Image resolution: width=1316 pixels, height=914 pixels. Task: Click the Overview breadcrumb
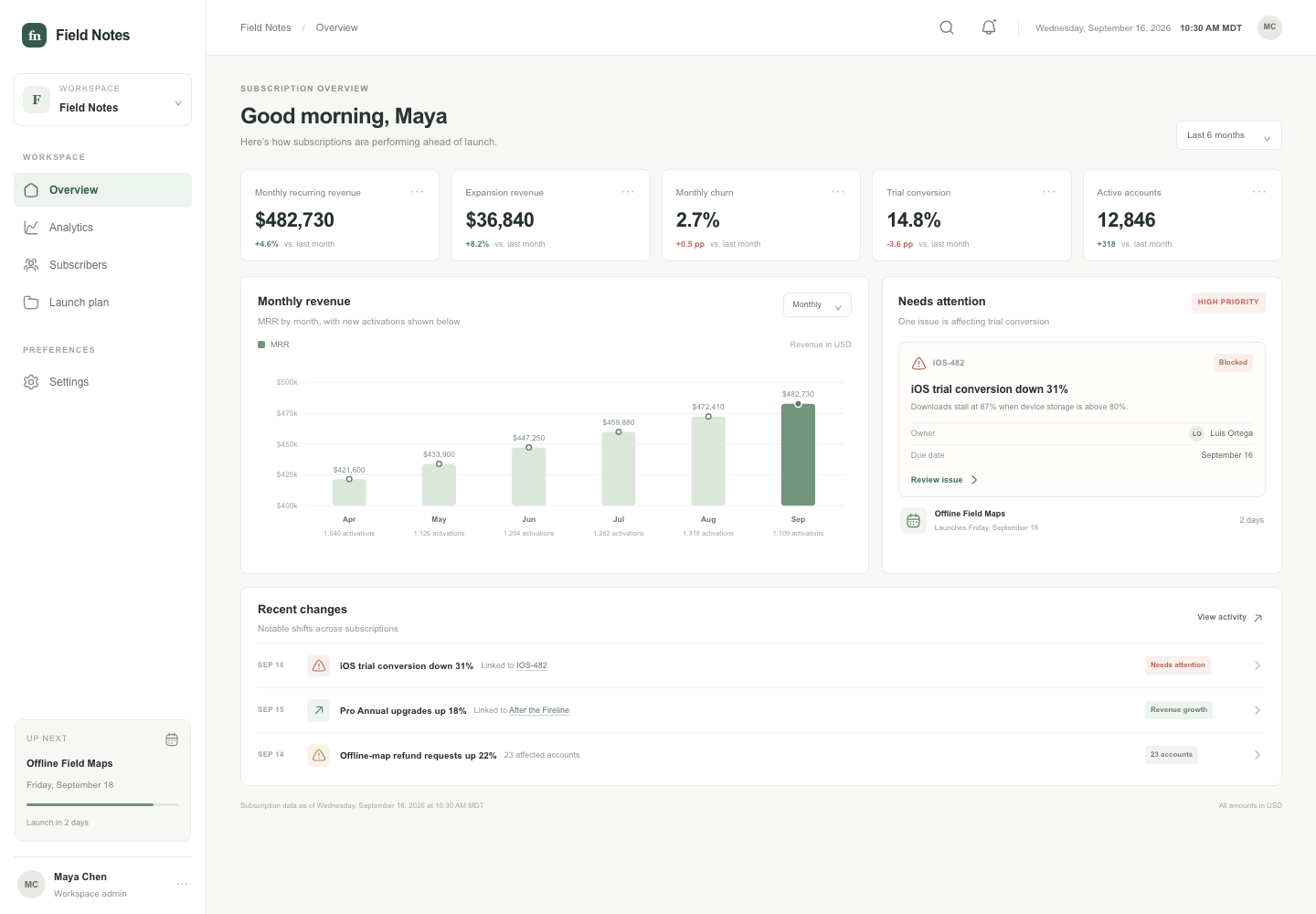336,27
